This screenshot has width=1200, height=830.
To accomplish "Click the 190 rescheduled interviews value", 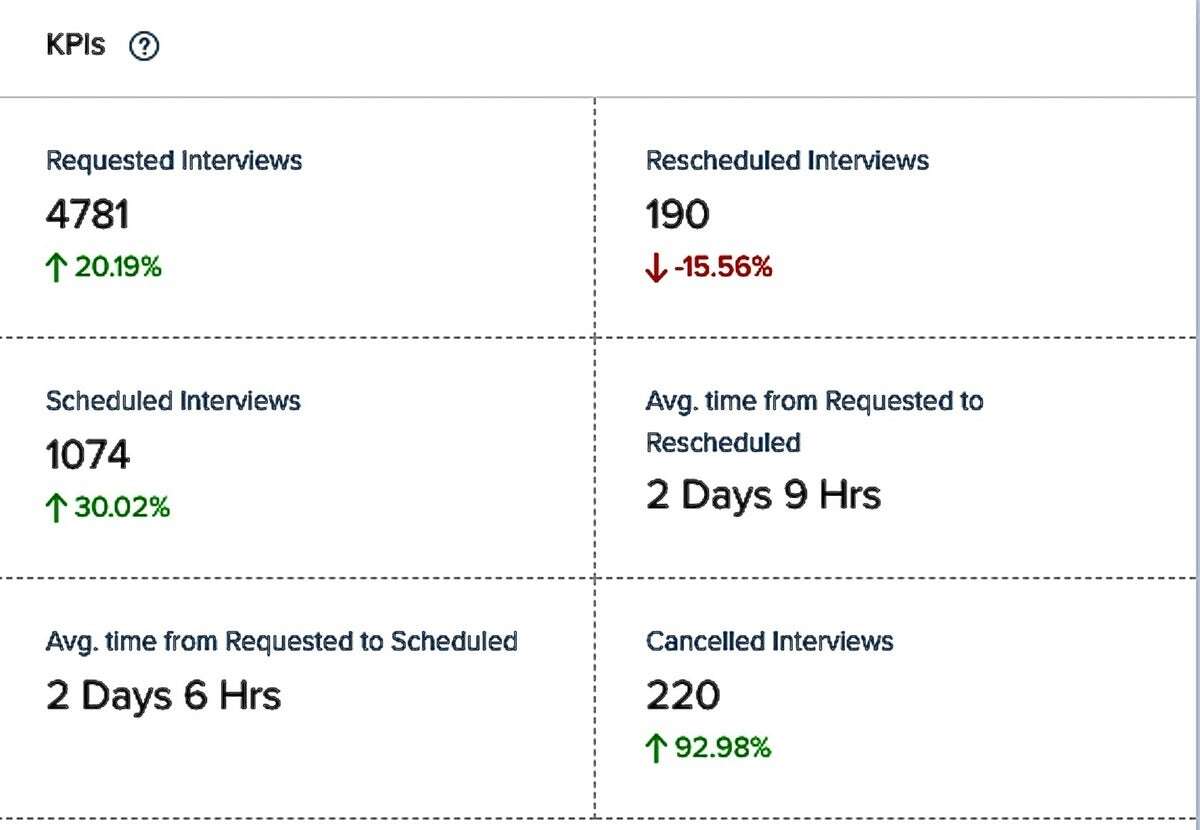I will (677, 214).
